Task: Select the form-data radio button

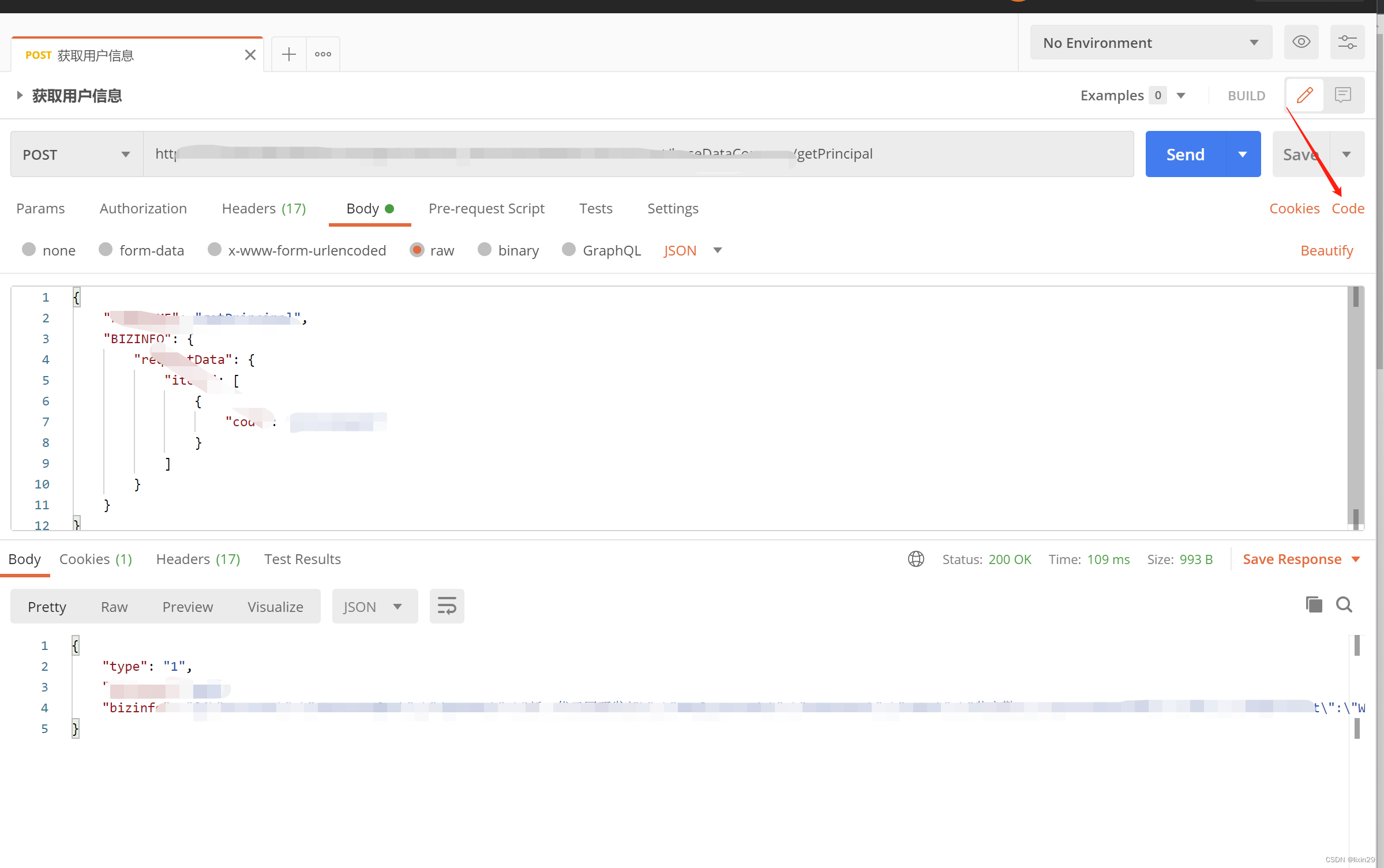Action: [106, 249]
